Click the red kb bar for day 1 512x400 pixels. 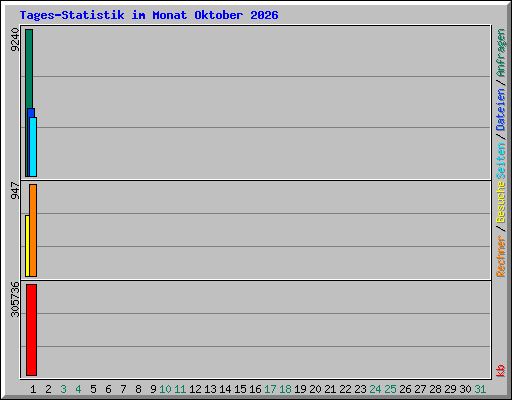click(31, 330)
